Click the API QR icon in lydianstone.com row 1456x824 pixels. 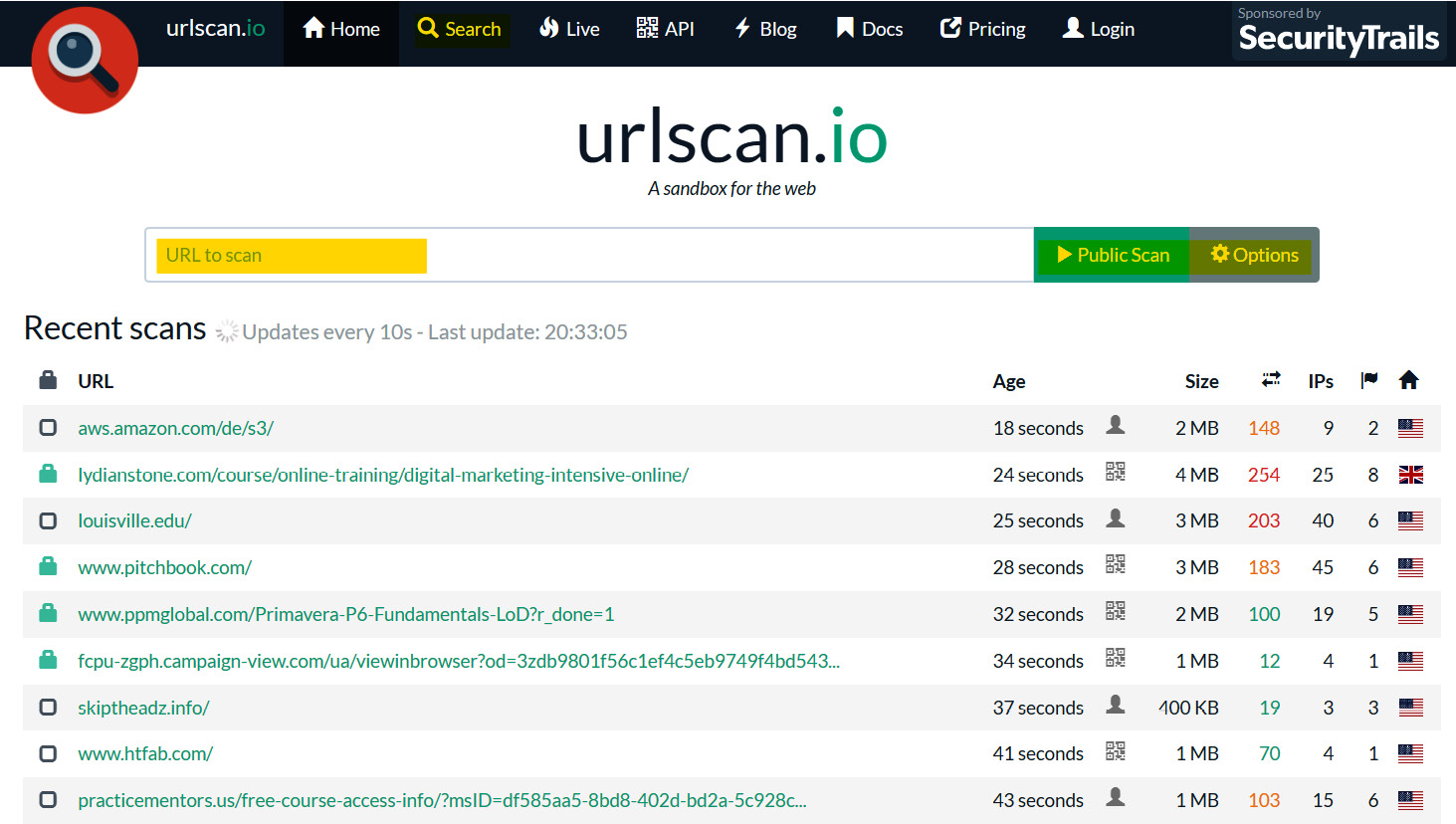1116,472
